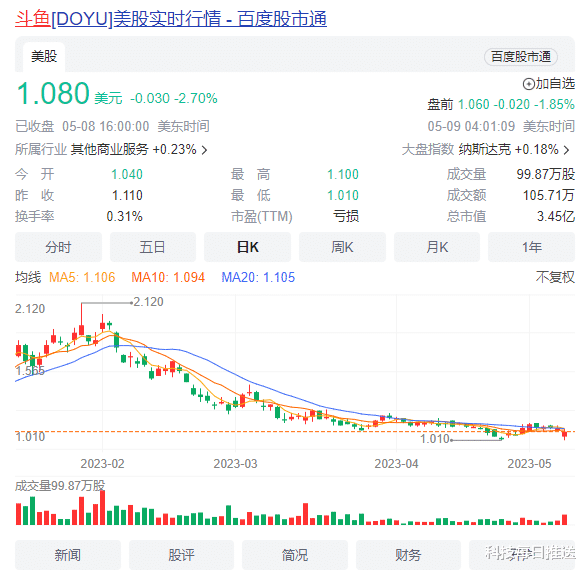This screenshot has width=583, height=570.
Task: Open the 财务 section tab
Action: coord(408,555)
